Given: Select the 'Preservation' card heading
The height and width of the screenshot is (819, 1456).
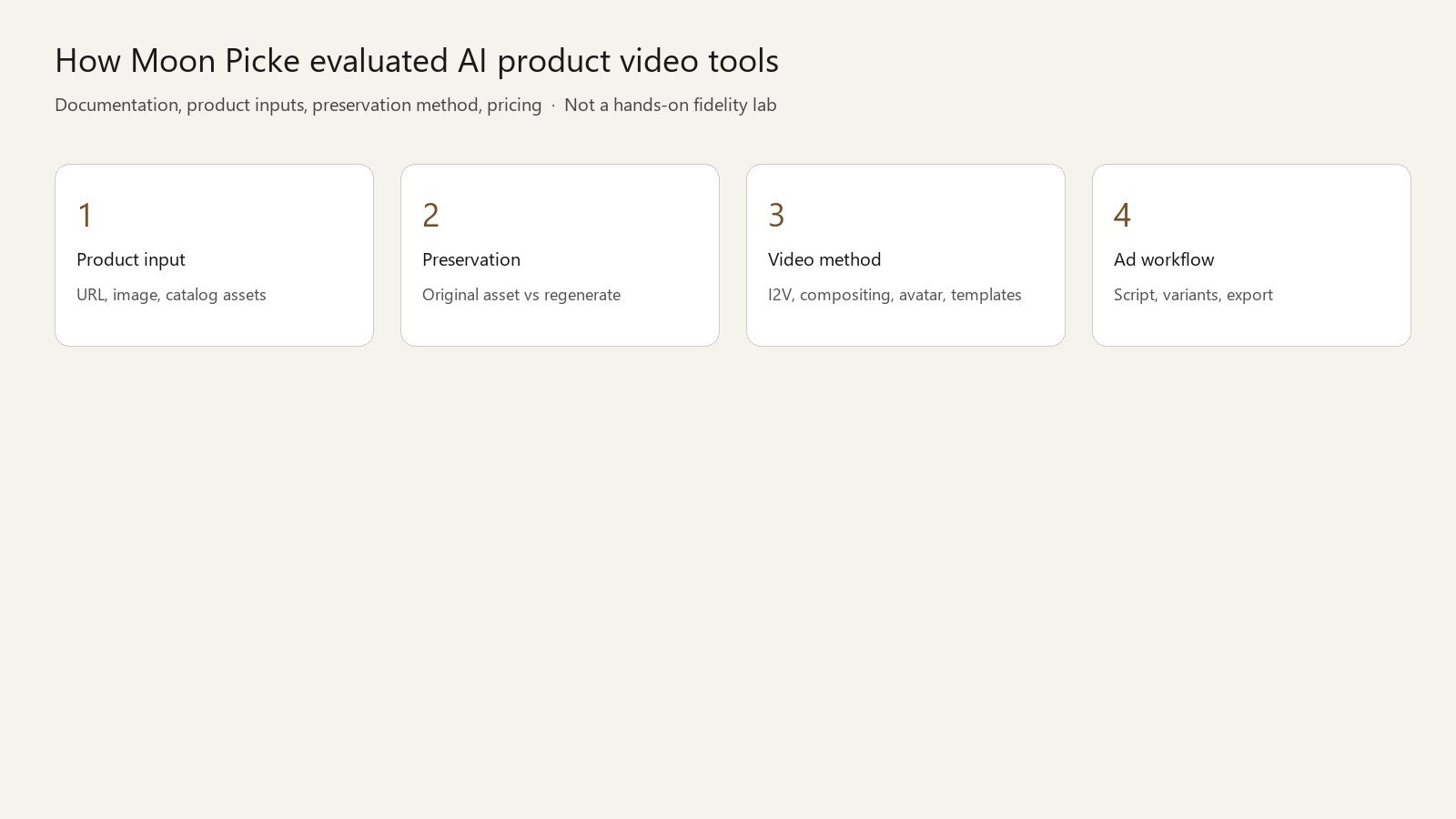Looking at the screenshot, I should (x=471, y=259).
